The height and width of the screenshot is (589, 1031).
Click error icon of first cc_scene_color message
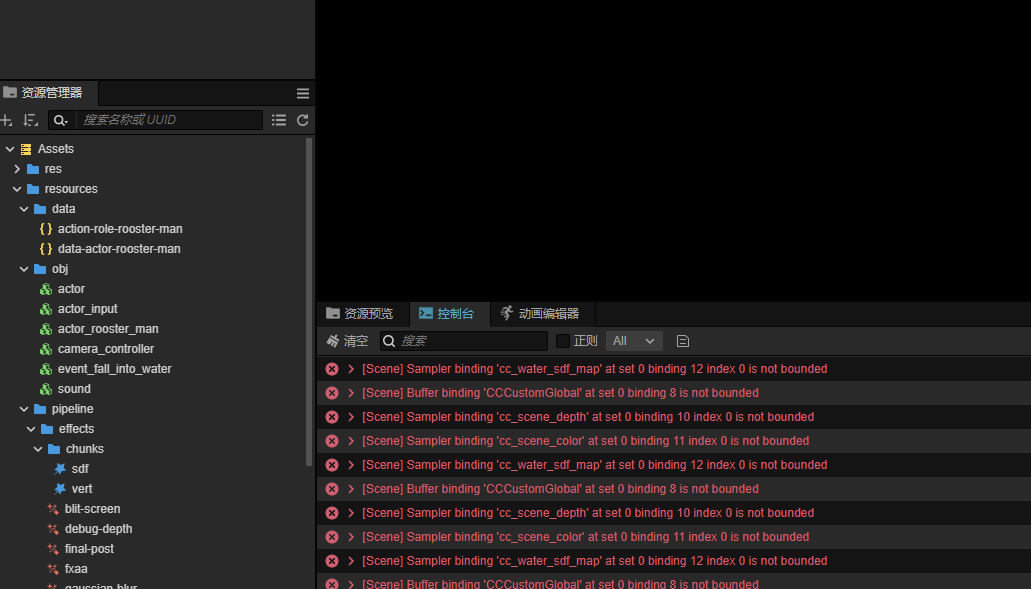[332, 440]
